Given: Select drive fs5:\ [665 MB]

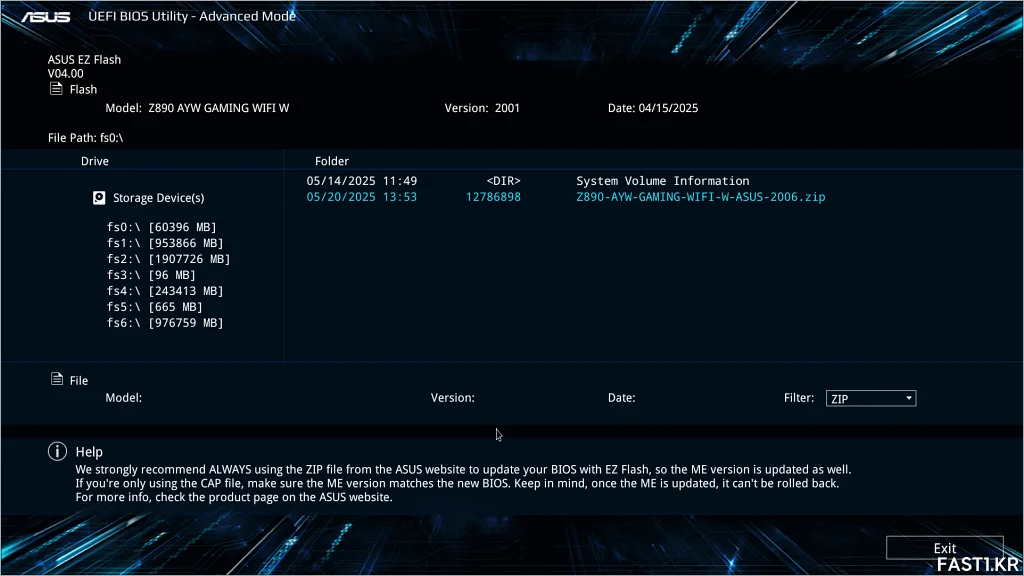Looking at the screenshot, I should point(154,307).
